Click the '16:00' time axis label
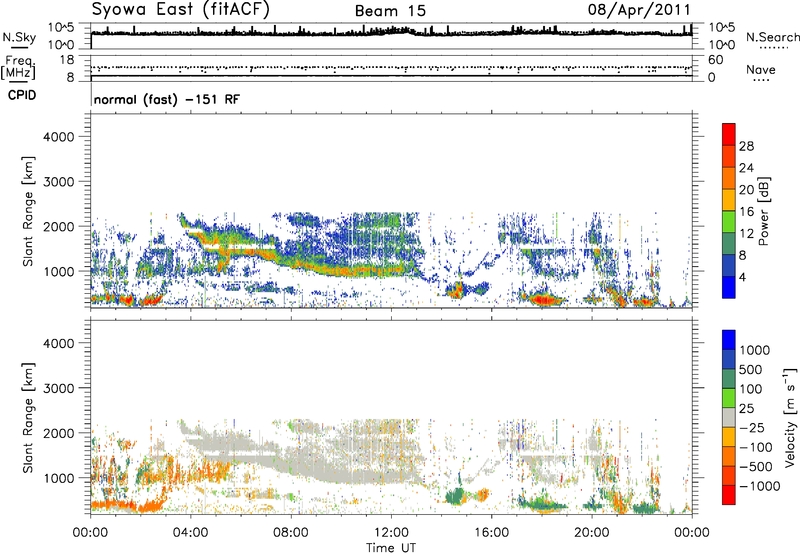The width and height of the screenshot is (800, 554). 491,533
